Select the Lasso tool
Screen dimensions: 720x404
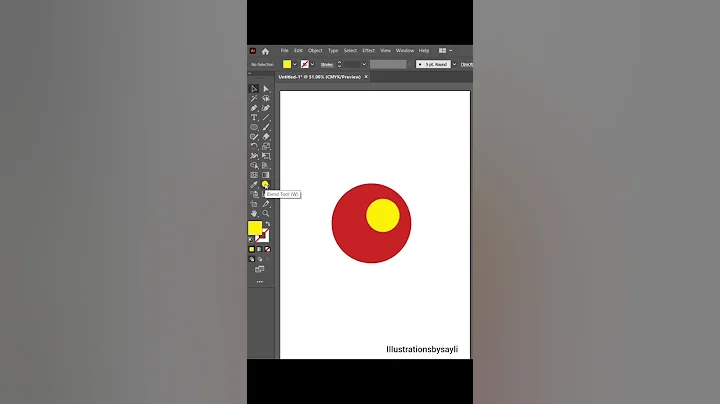pos(266,98)
